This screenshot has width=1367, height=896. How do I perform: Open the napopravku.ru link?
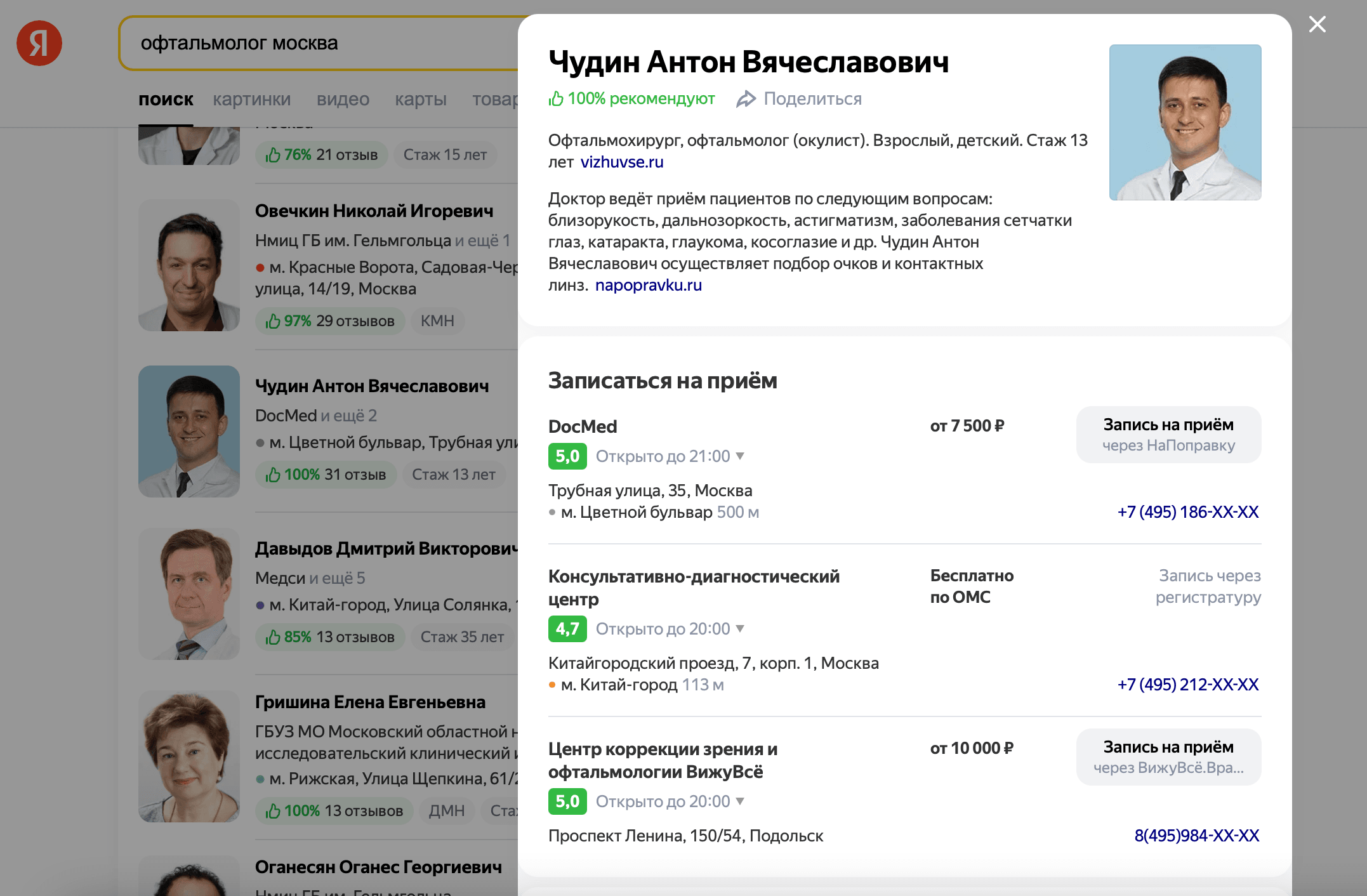649,286
